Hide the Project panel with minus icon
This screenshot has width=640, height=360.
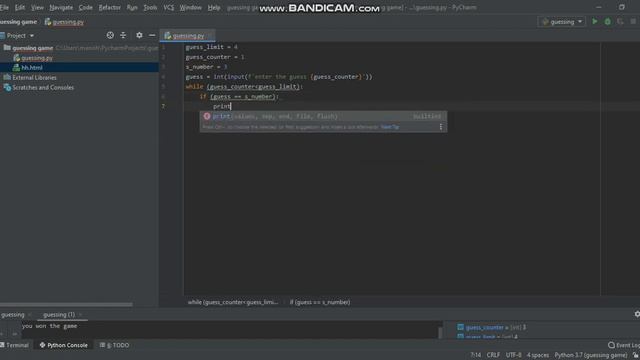coord(152,36)
